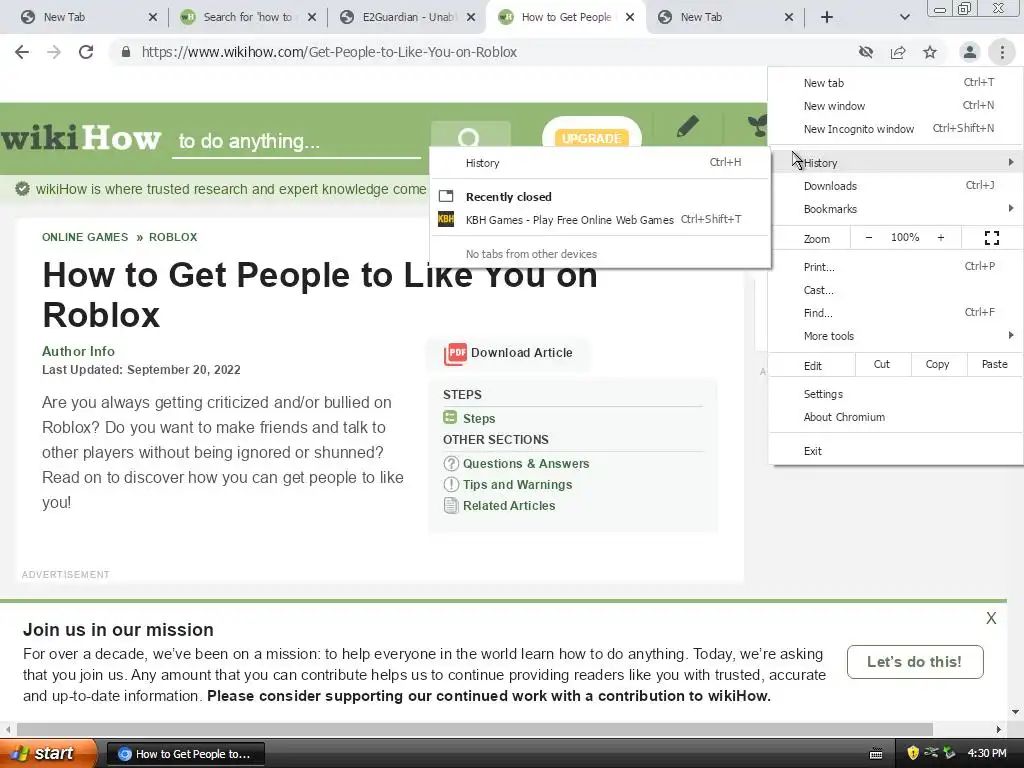Open Chromium Settings
The height and width of the screenshot is (768, 1024).
click(x=895, y=394)
